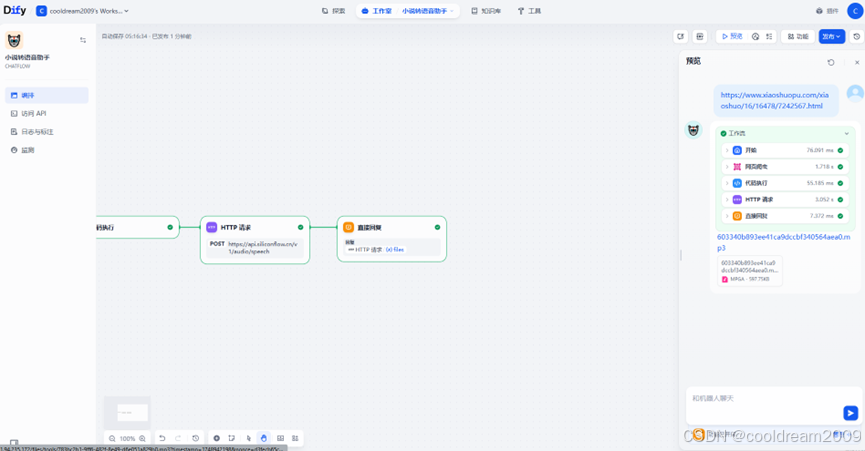The image size is (865, 451).
Task: Add a node with the plus circle icon
Action: 216,438
